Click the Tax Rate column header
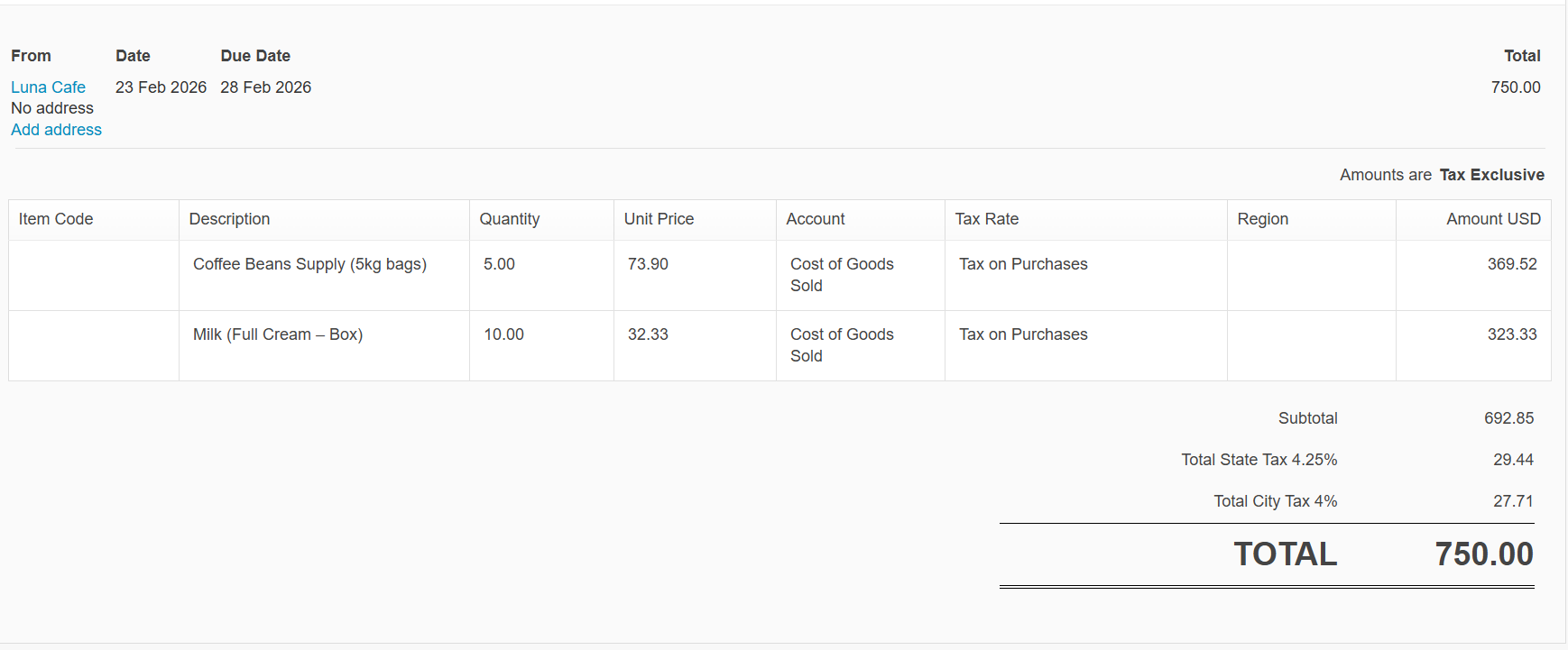The image size is (1568, 650). [986, 219]
